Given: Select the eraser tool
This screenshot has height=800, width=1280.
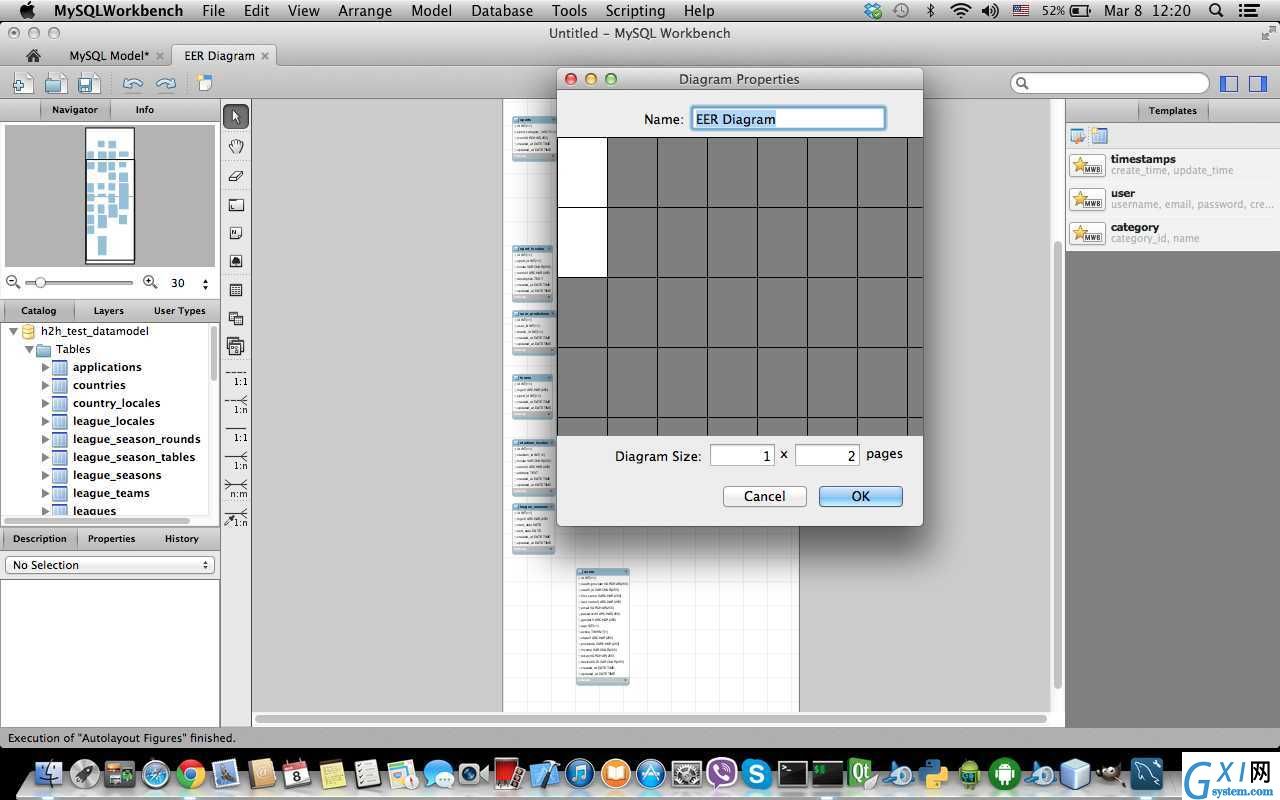Looking at the screenshot, I should [x=236, y=175].
